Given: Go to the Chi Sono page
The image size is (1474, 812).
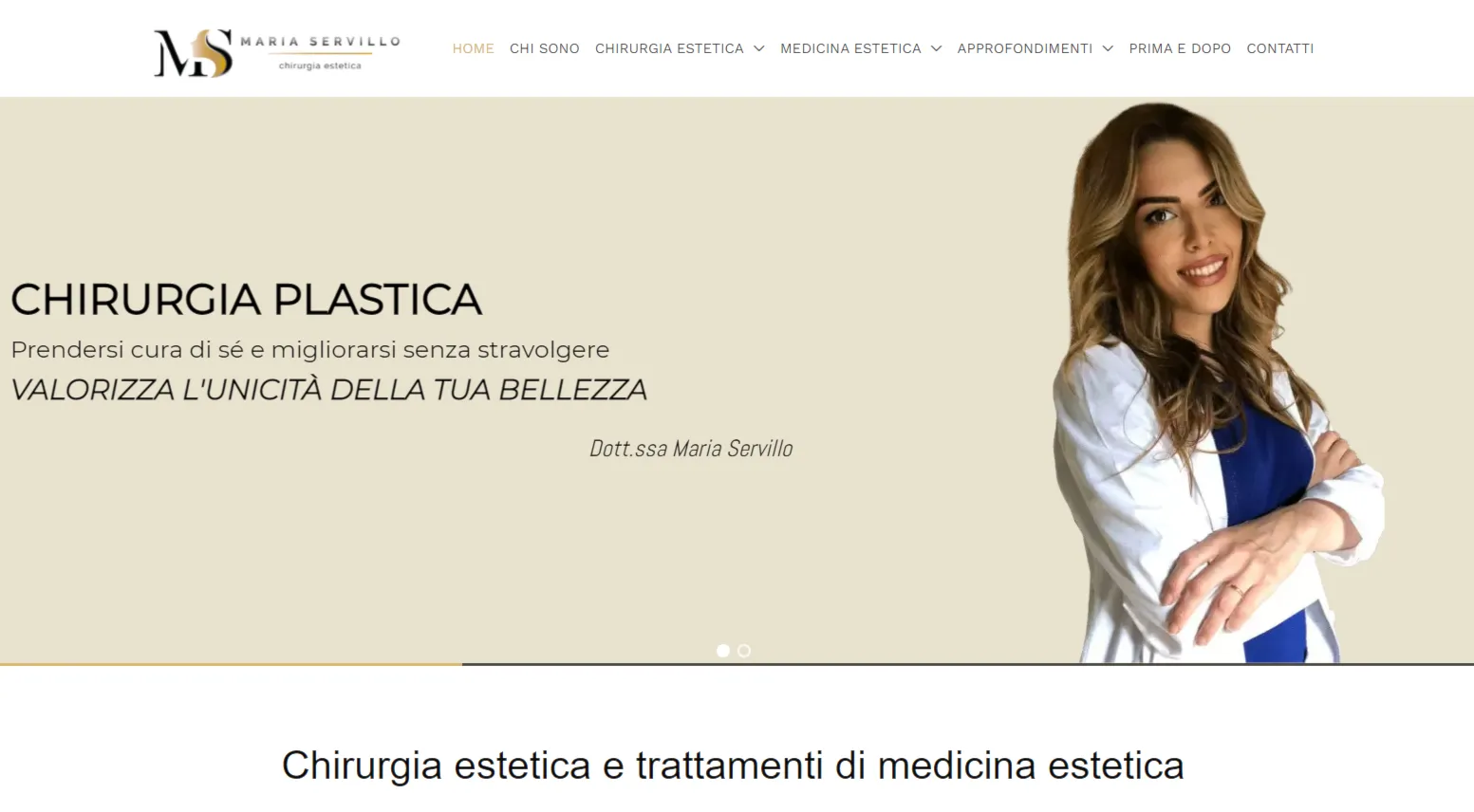Looking at the screenshot, I should tap(544, 48).
